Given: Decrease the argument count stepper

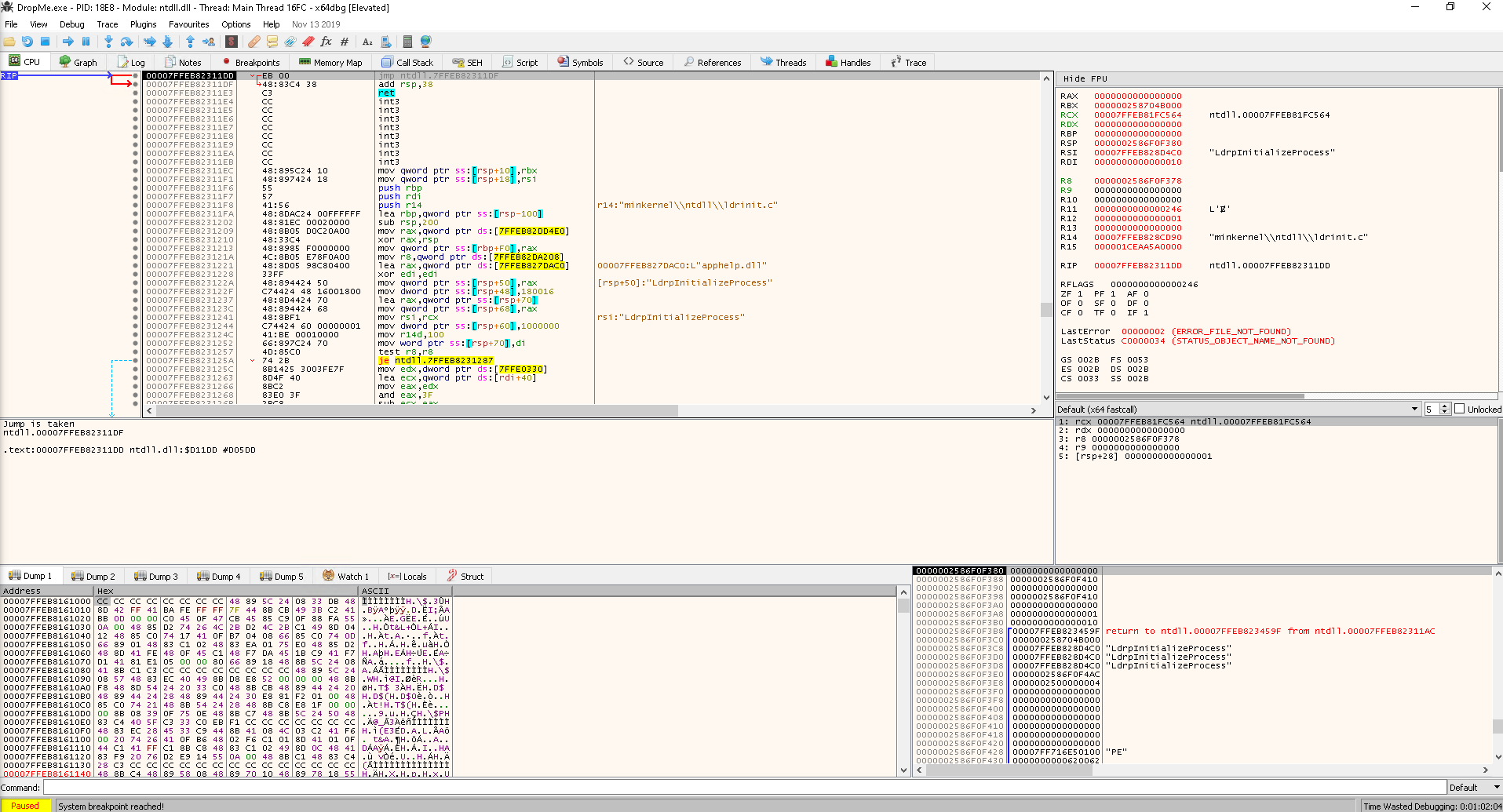Looking at the screenshot, I should (1444, 412).
